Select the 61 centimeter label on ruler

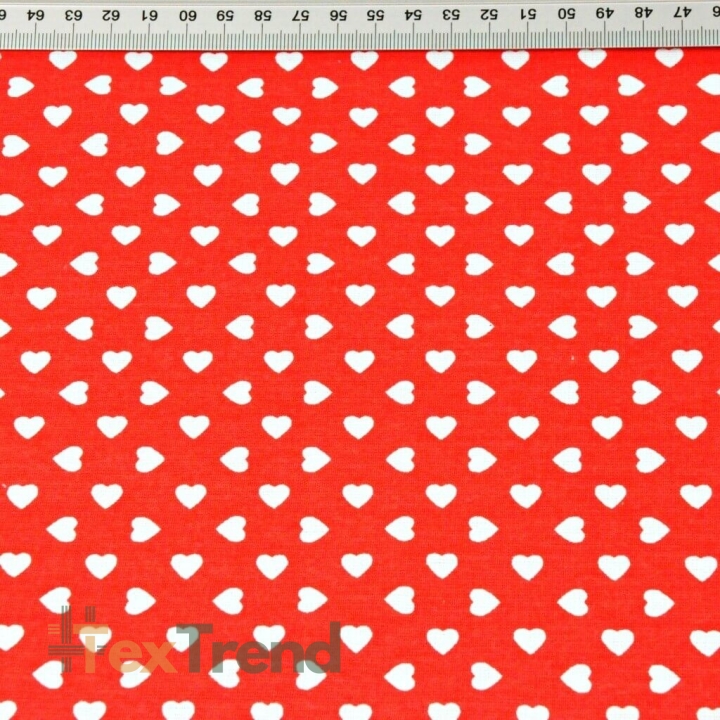click(x=149, y=16)
